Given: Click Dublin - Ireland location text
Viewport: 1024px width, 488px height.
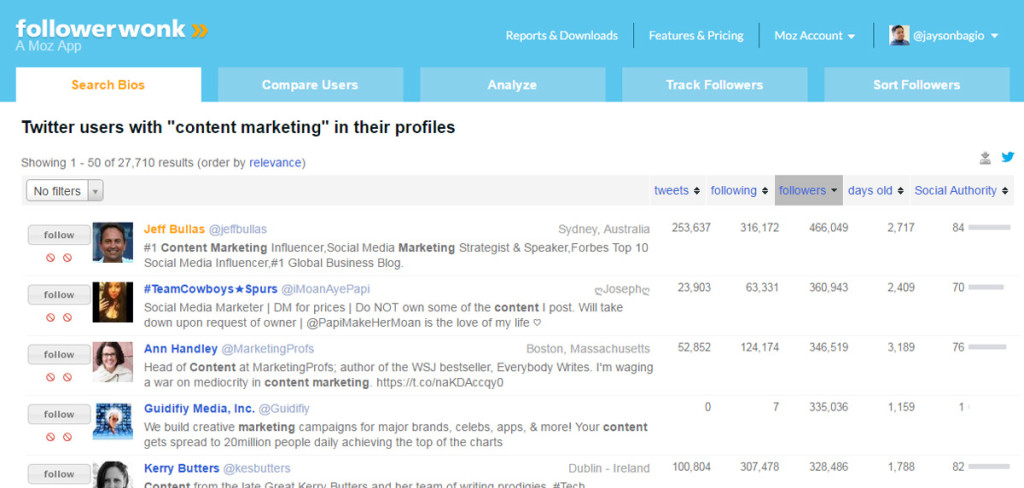Looking at the screenshot, I should [609, 468].
